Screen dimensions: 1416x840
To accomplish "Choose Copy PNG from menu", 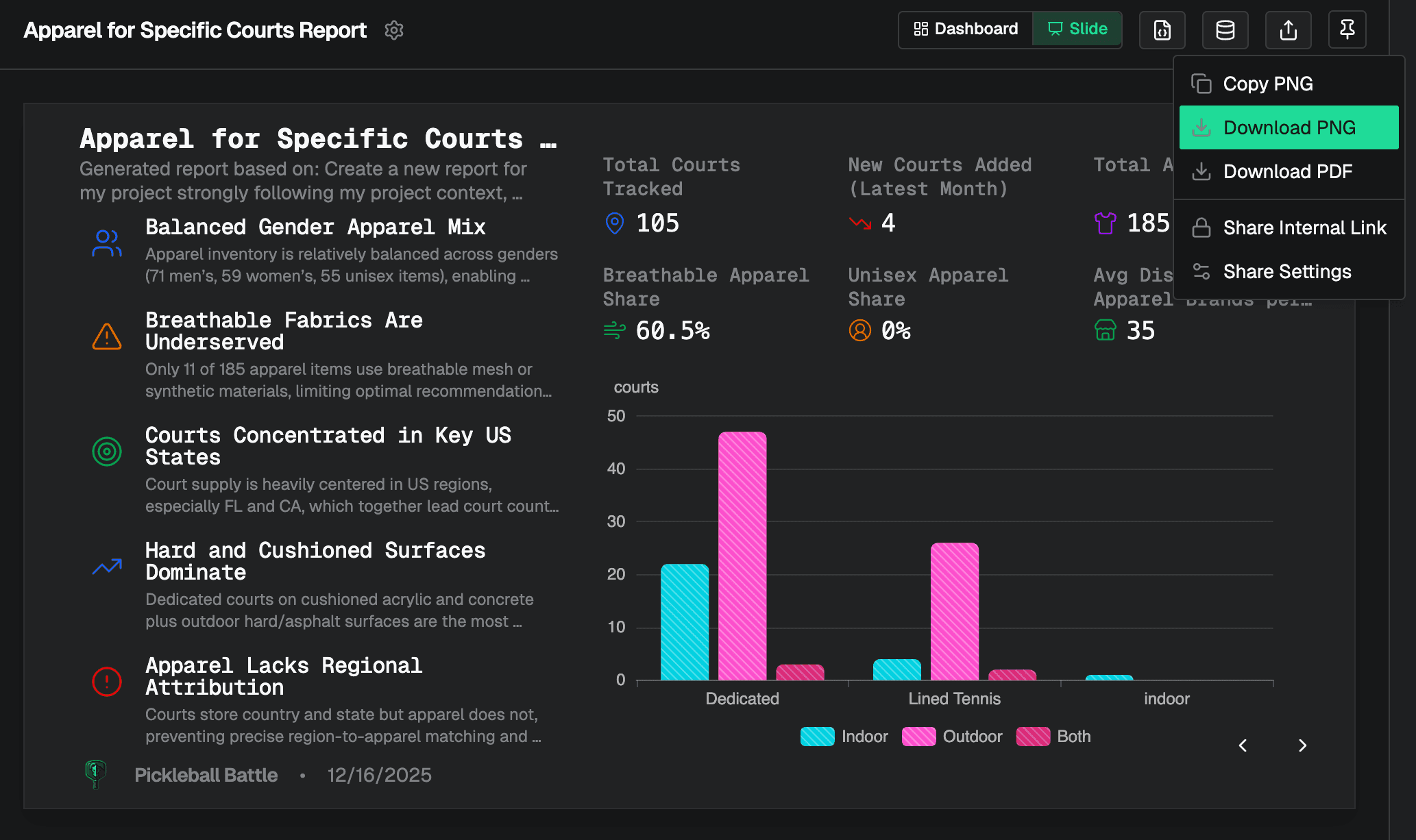I will (x=1267, y=84).
